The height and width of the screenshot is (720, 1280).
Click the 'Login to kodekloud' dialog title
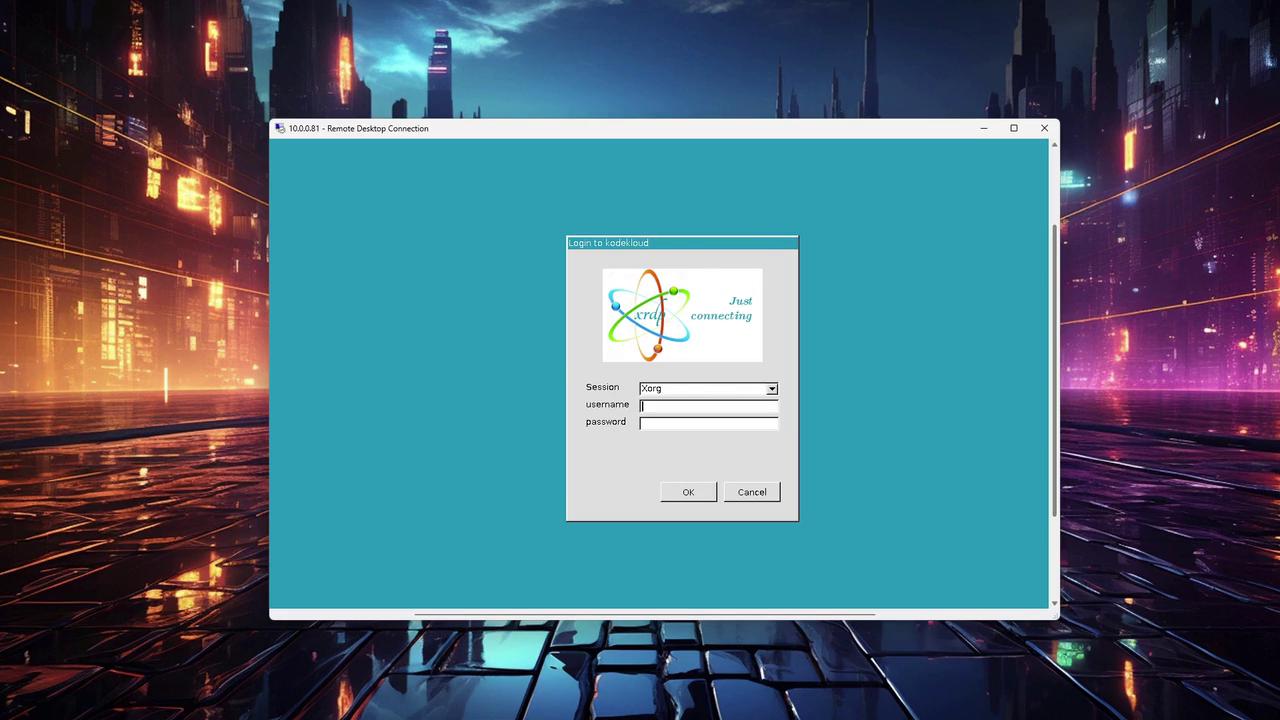coord(609,243)
